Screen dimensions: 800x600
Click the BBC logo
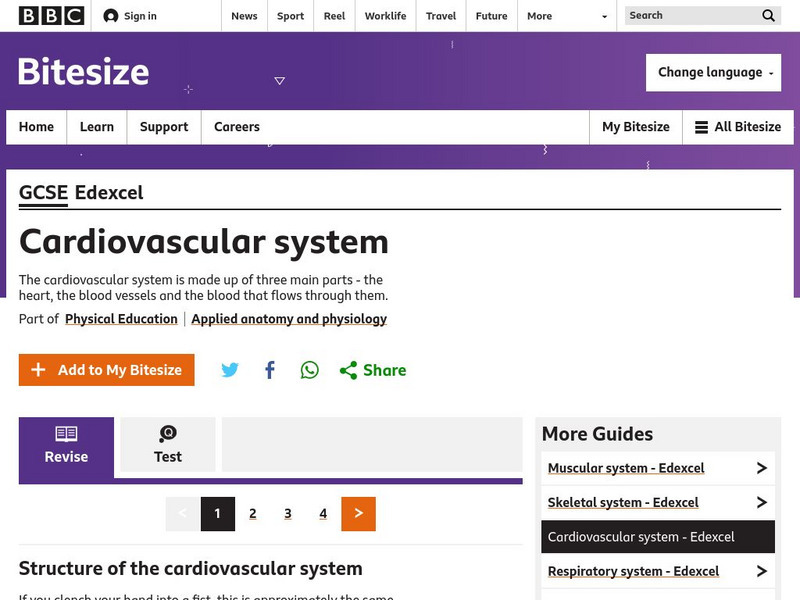click(52, 16)
